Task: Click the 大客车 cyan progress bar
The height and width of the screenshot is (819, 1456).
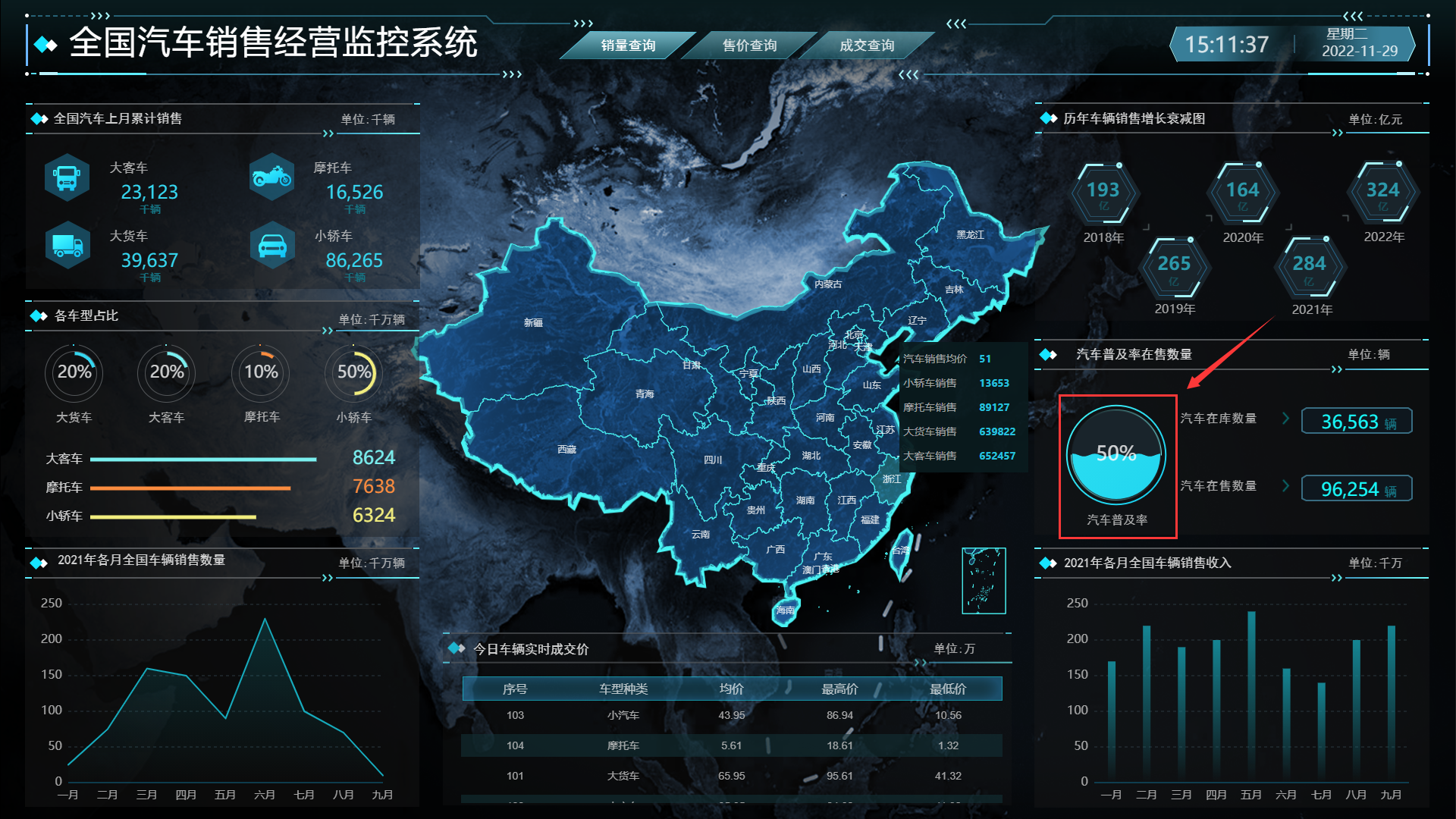Action: click(203, 460)
